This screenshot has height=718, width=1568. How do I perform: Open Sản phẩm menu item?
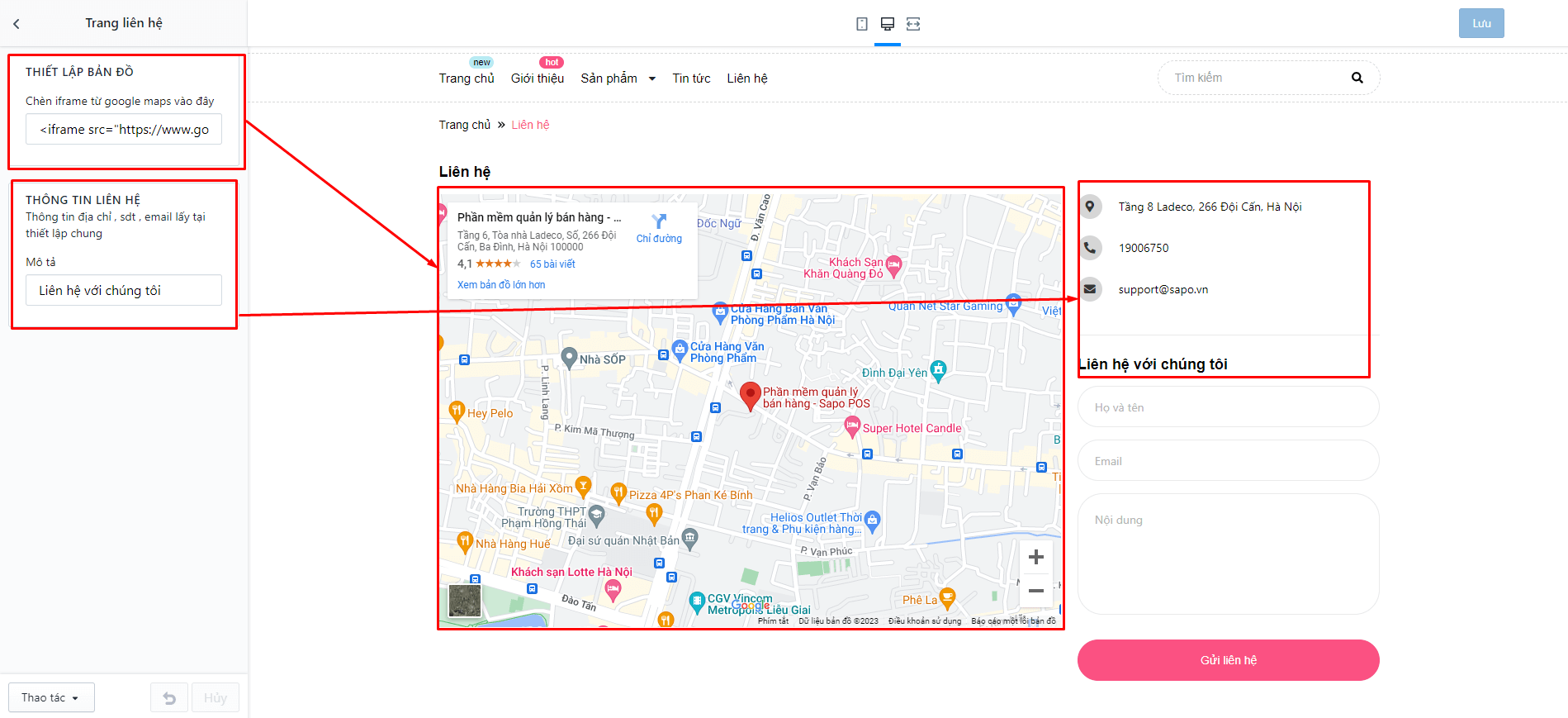pyautogui.click(x=609, y=78)
